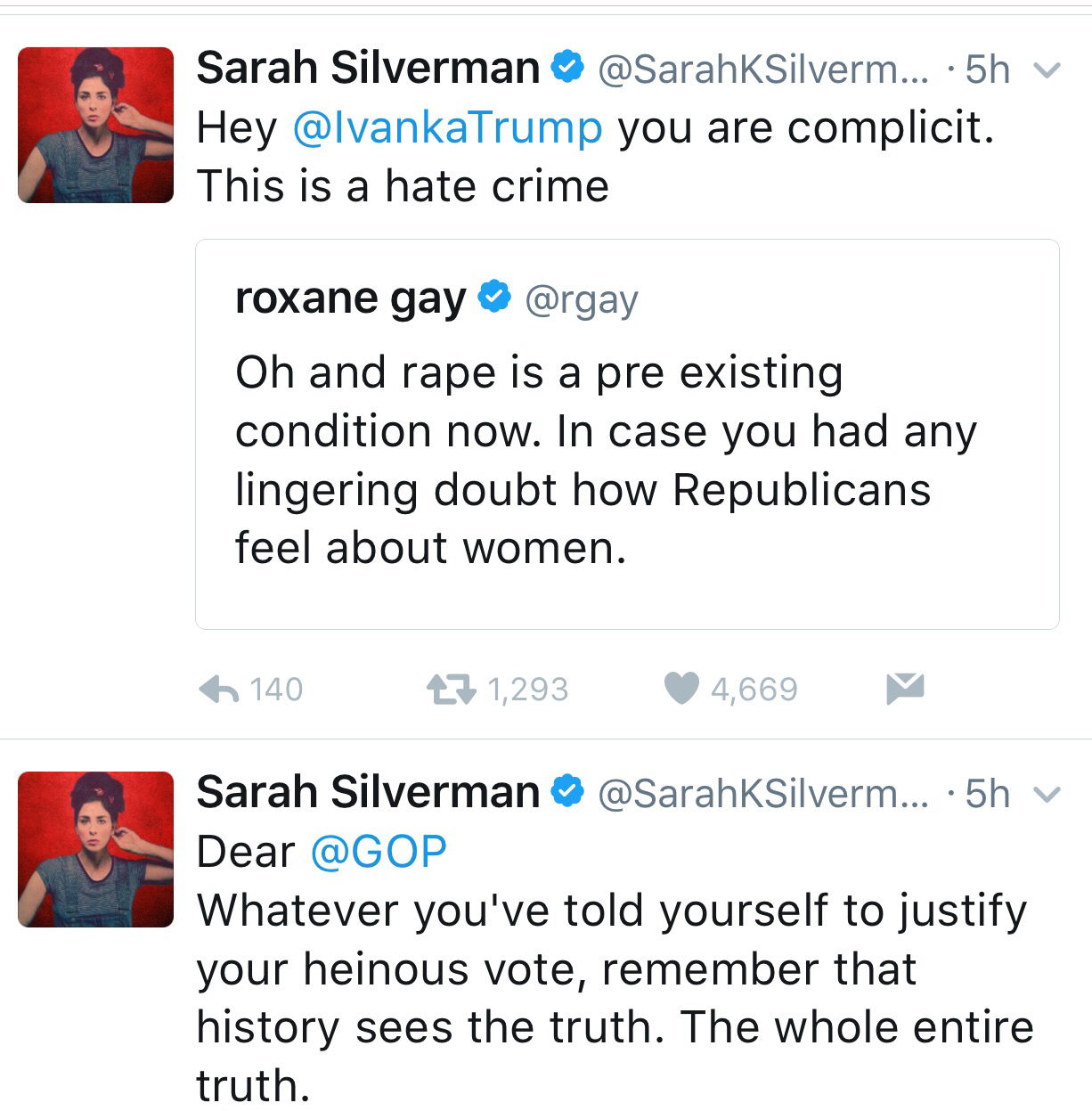Click verified badge on the Dear @GOP tweet

coord(567,791)
